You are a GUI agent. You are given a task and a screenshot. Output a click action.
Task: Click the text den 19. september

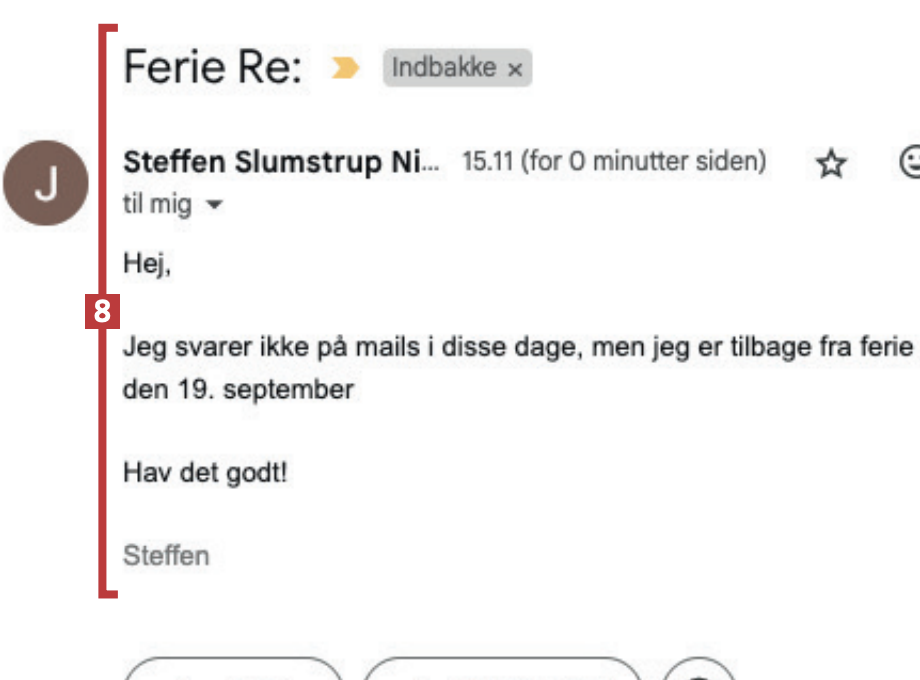point(238,389)
